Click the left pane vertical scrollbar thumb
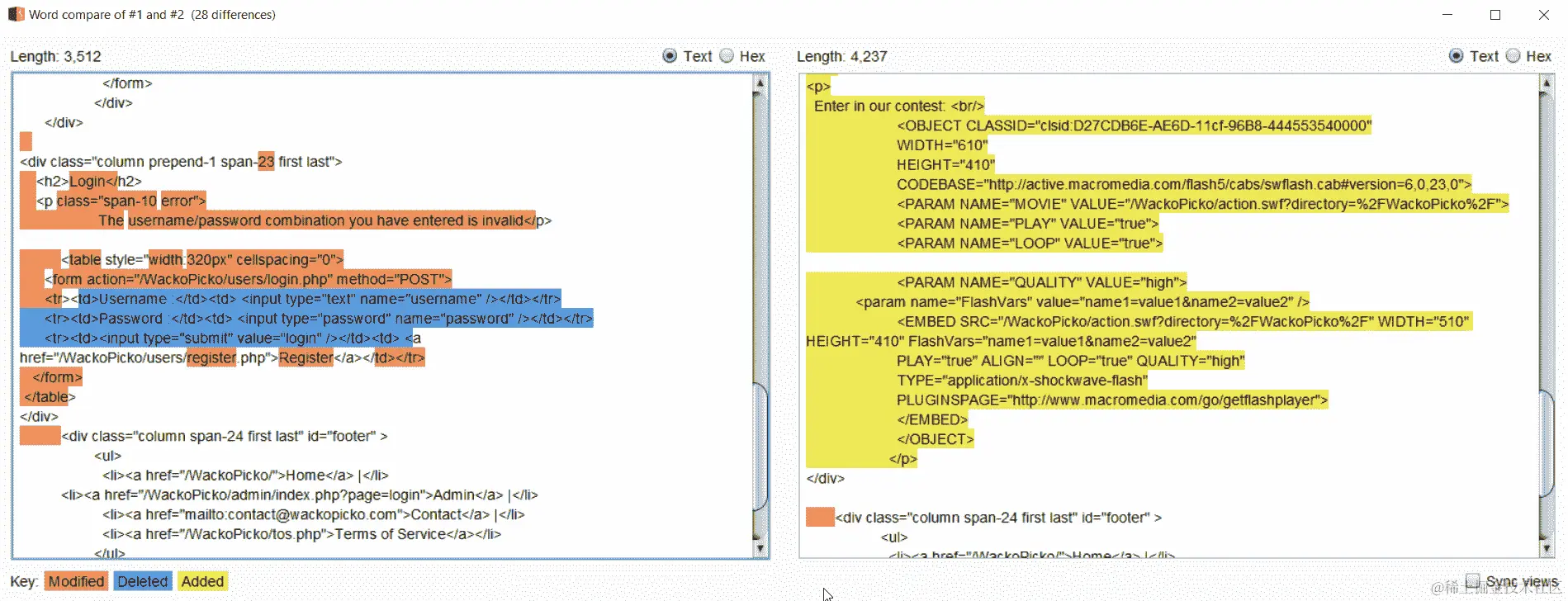The height and width of the screenshot is (601, 1568). (x=760, y=446)
